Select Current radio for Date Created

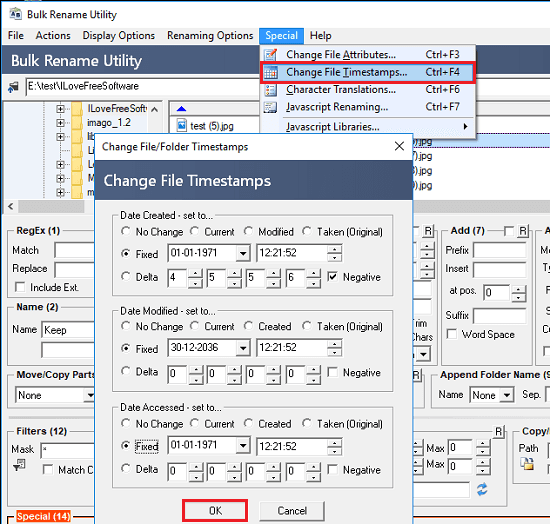coord(194,231)
